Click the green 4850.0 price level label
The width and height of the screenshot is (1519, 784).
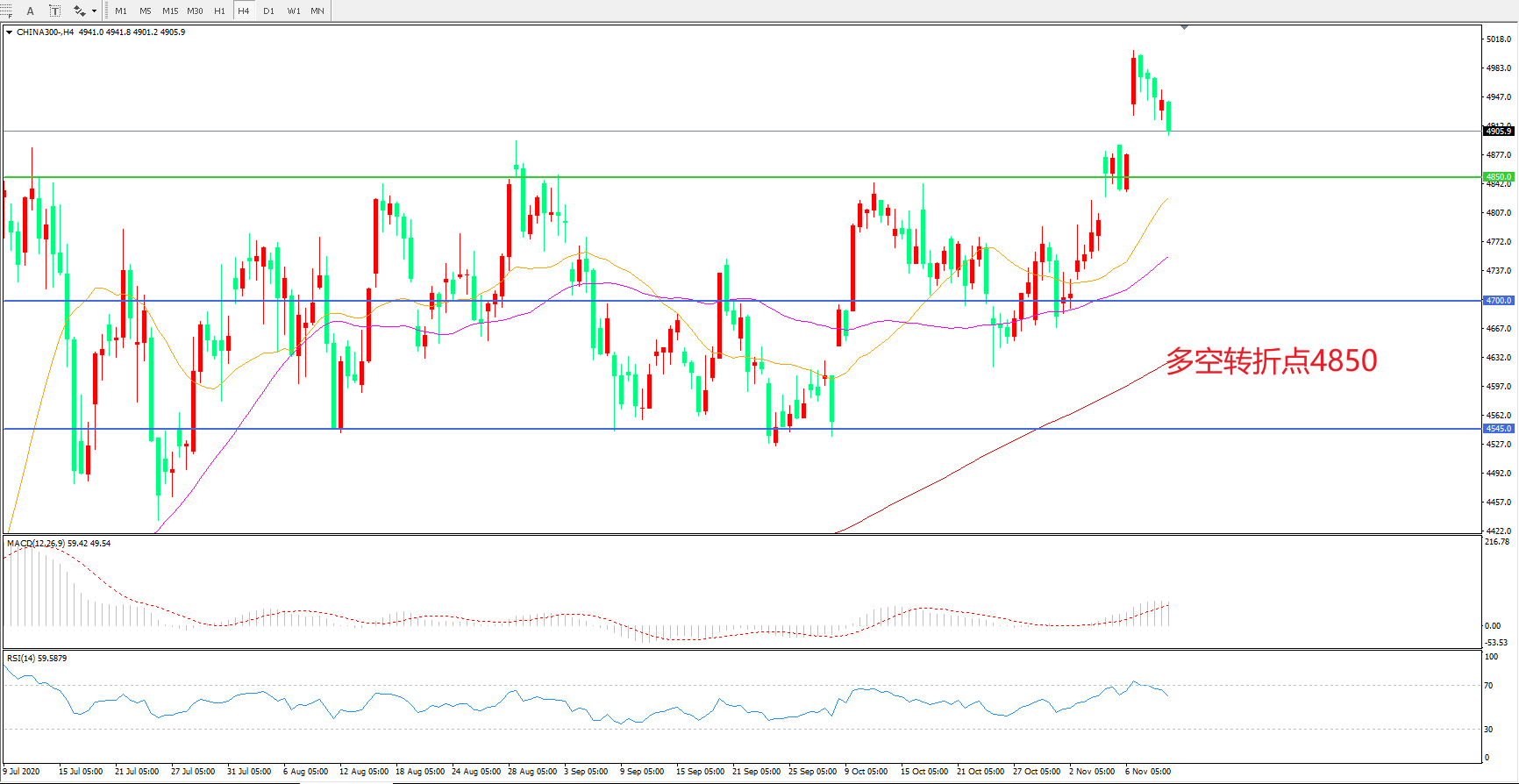point(1498,177)
